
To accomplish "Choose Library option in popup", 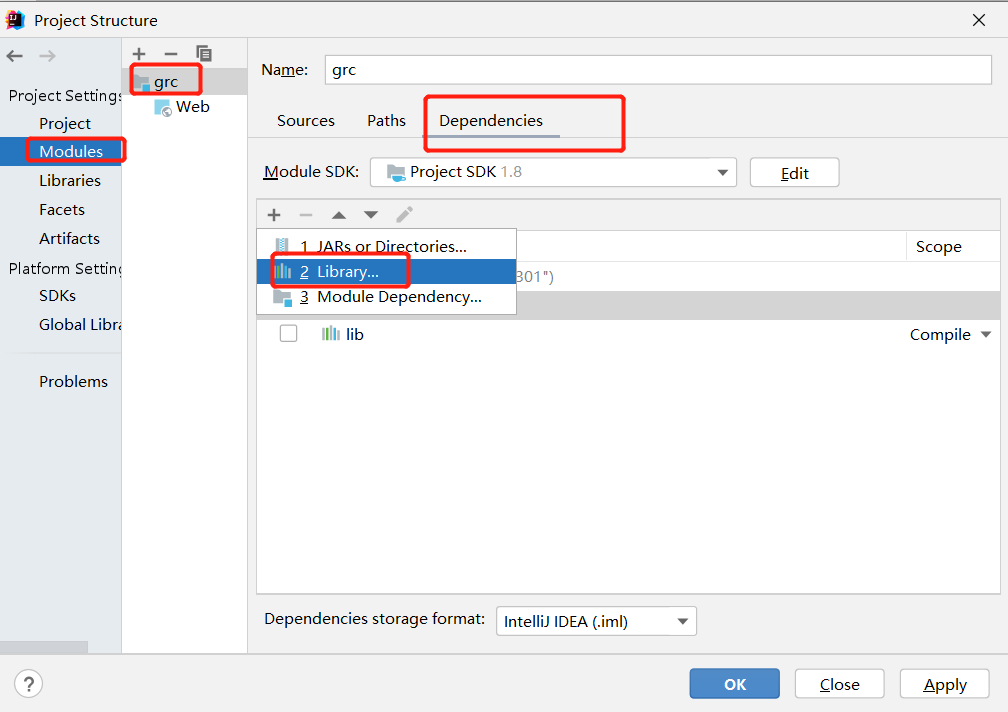I will 386,271.
